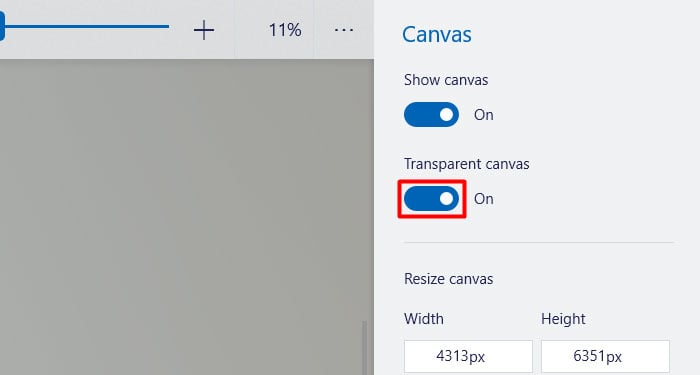Click the Canvas panel heading
Screen dimensions: 700x375
pos(437,34)
